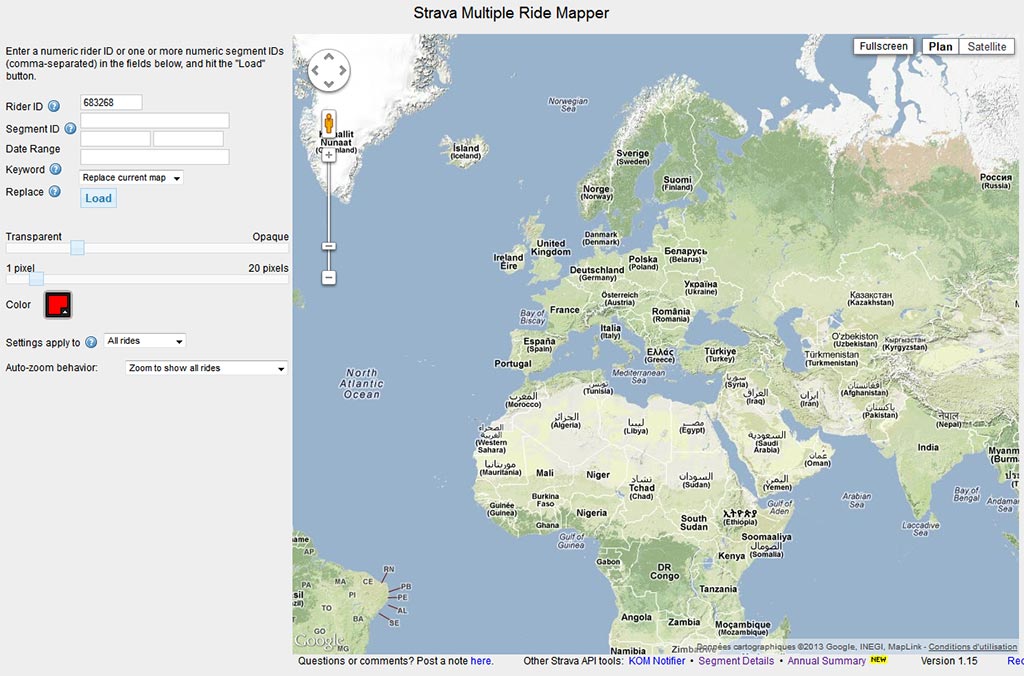Screen dimensions: 1024x676
Task: Focus the Keyword input field
Action: point(155,157)
